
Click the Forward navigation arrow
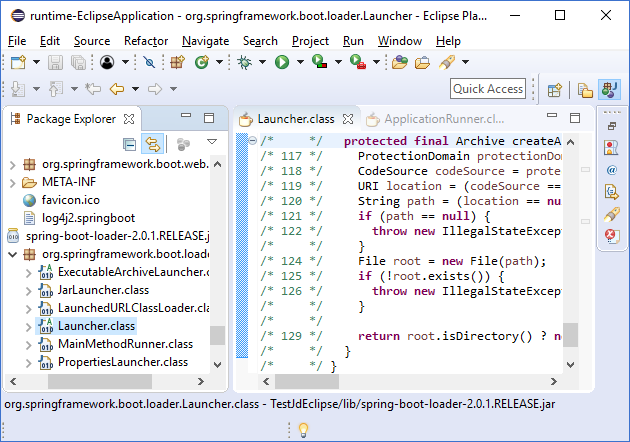[x=155, y=88]
